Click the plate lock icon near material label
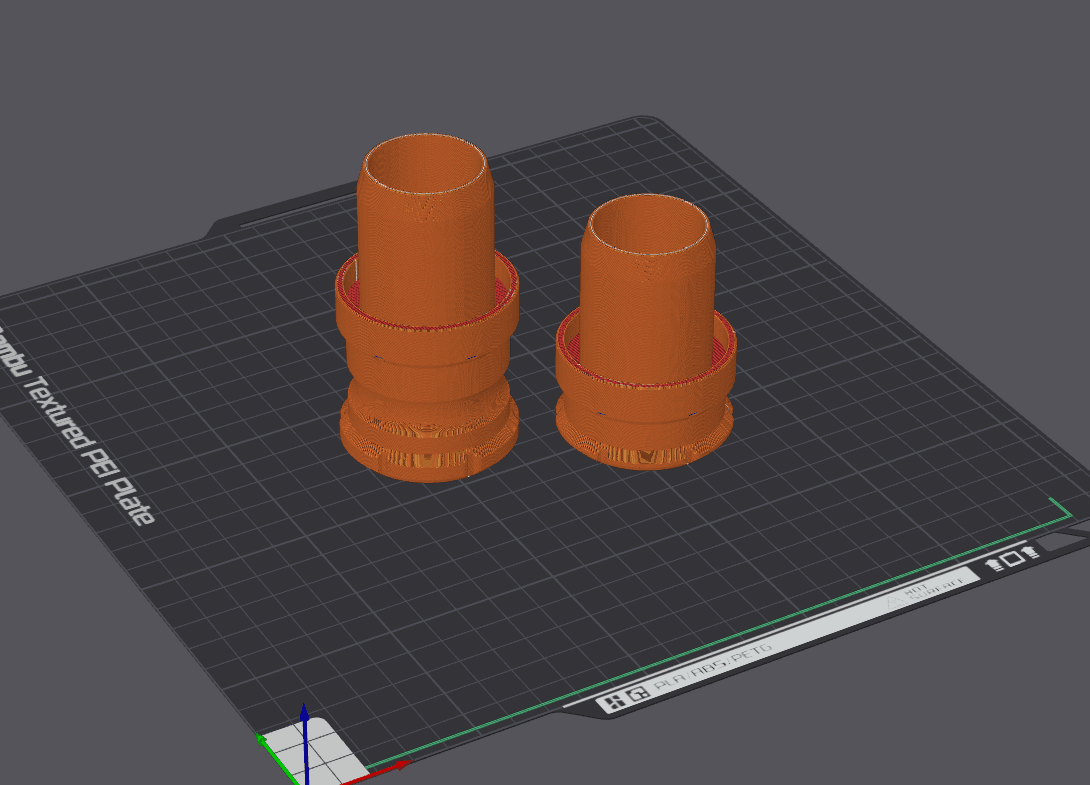 pyautogui.click(x=637, y=694)
